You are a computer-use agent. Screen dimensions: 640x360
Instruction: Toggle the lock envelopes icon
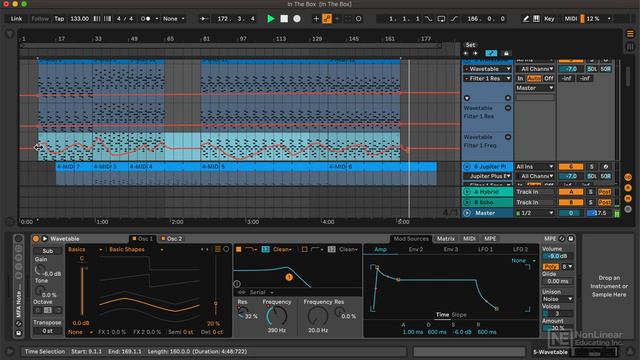(506, 53)
